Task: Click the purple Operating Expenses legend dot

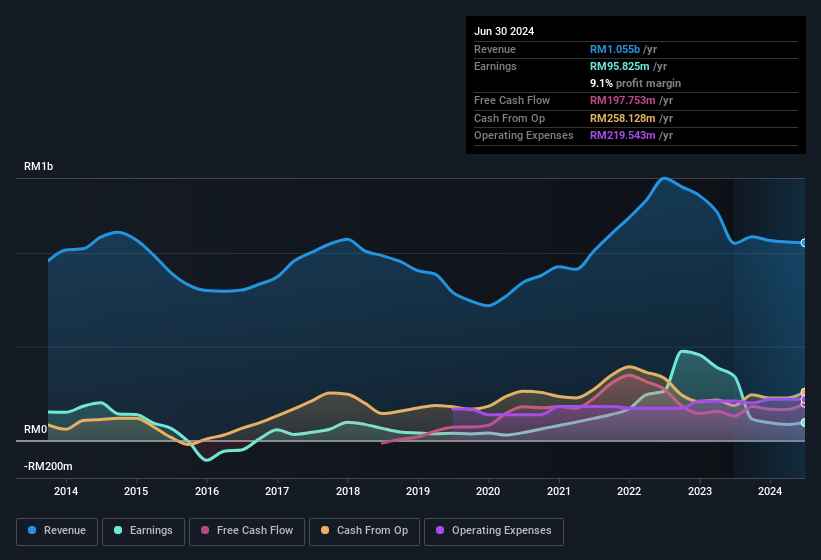Action: (x=441, y=531)
